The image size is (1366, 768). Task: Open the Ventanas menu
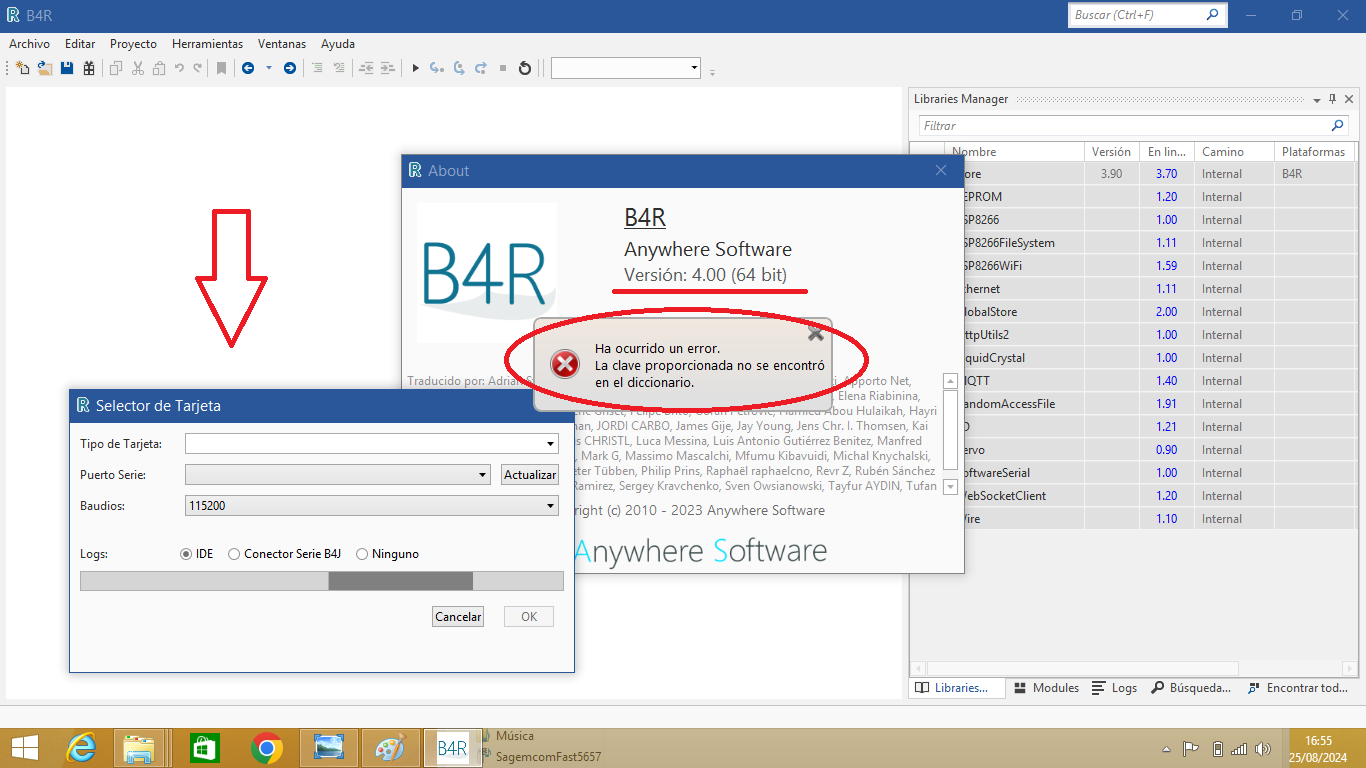click(x=282, y=44)
